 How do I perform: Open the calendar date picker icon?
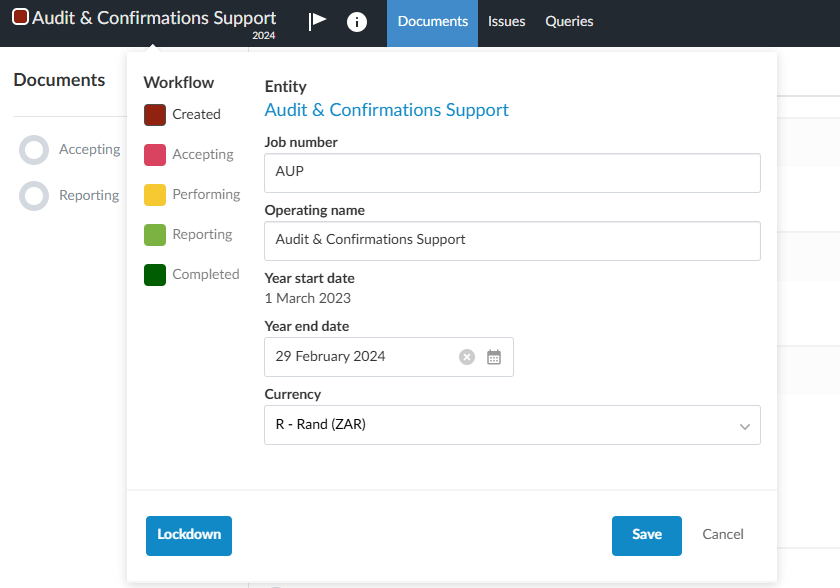(494, 357)
